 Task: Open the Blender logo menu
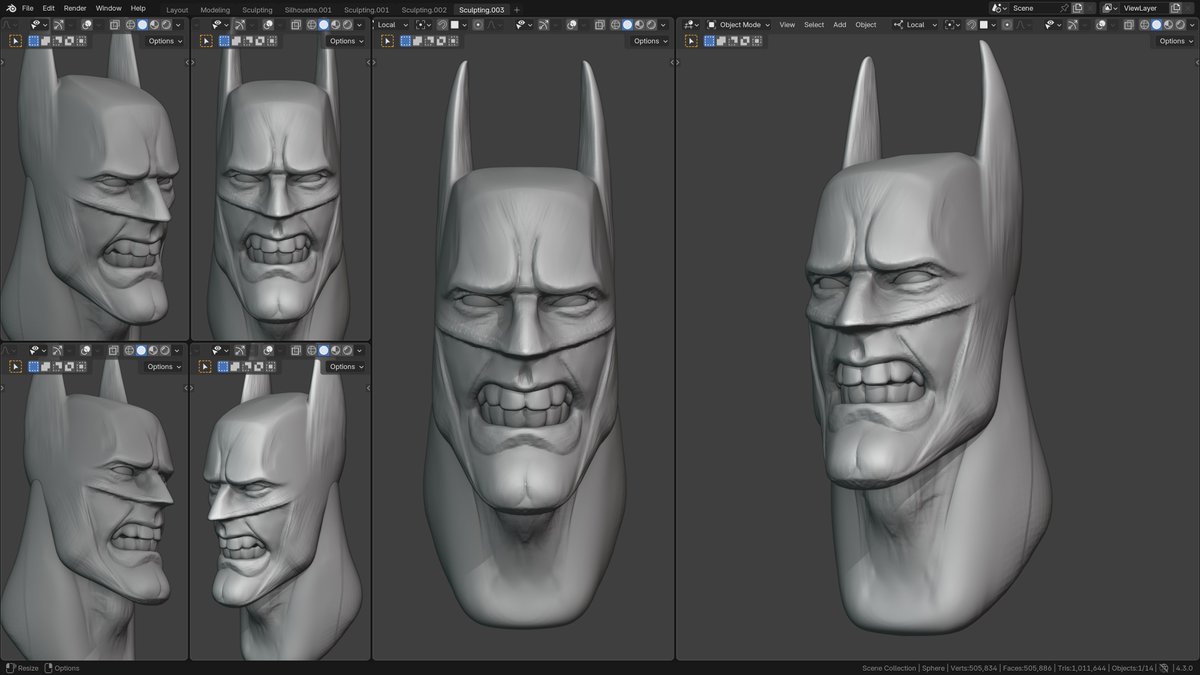coord(11,8)
